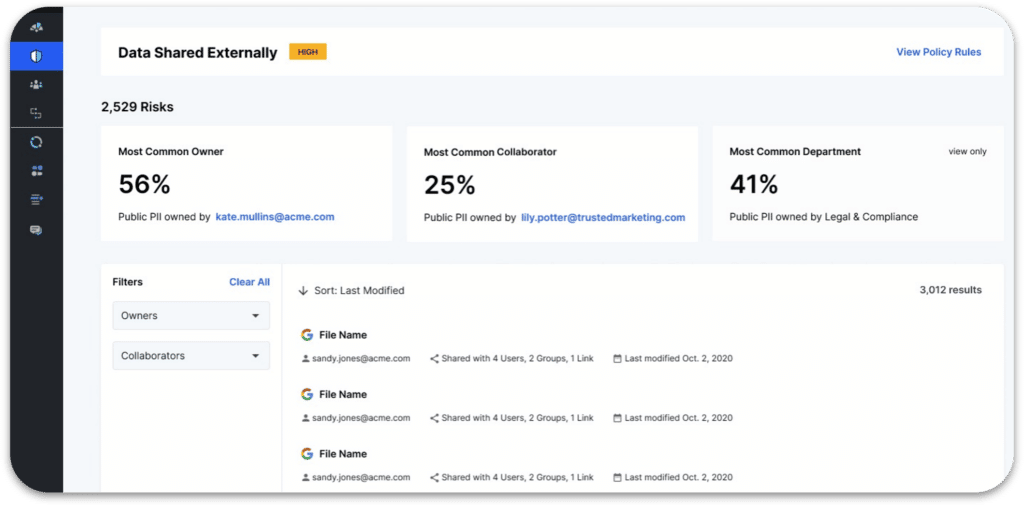This screenshot has height=506, width=1024.
Task: Open the circular sync icon in the sidebar
Action: pos(37,142)
